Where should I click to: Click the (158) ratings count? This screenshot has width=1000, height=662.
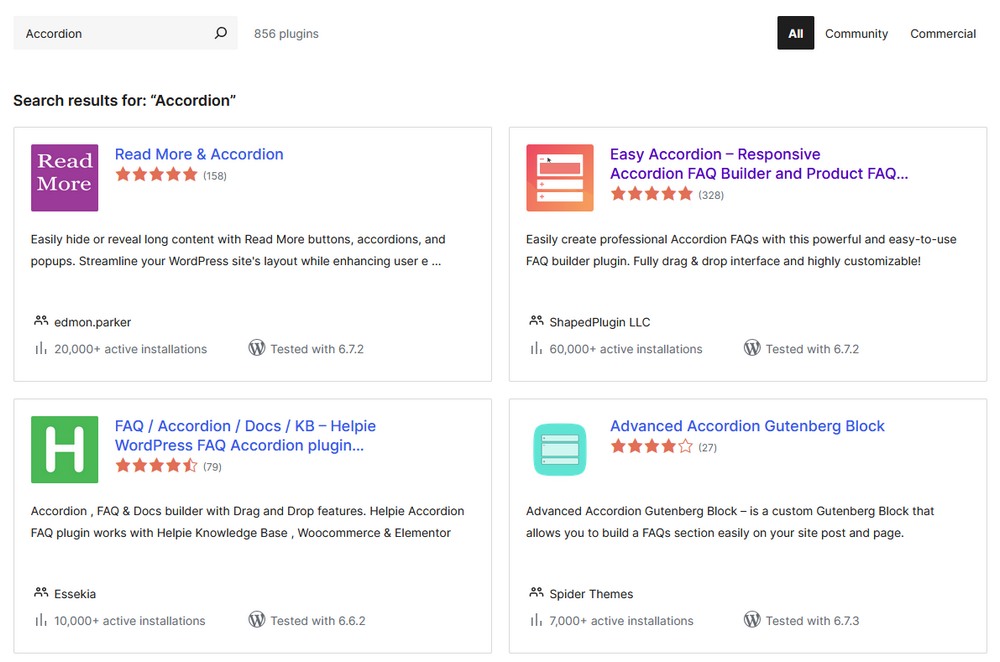[215, 176]
